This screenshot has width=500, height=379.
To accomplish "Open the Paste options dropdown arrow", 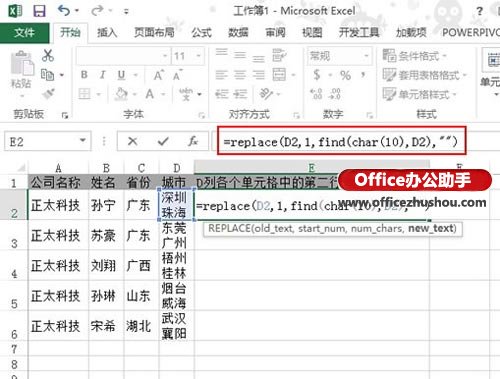I will tap(22, 96).
